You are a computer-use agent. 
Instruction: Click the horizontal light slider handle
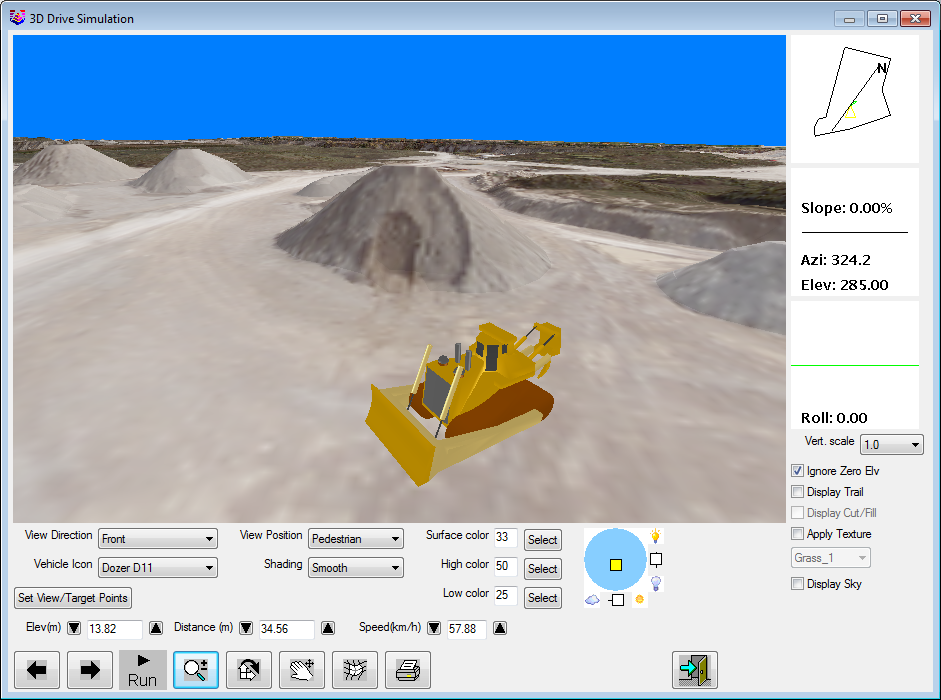618,600
